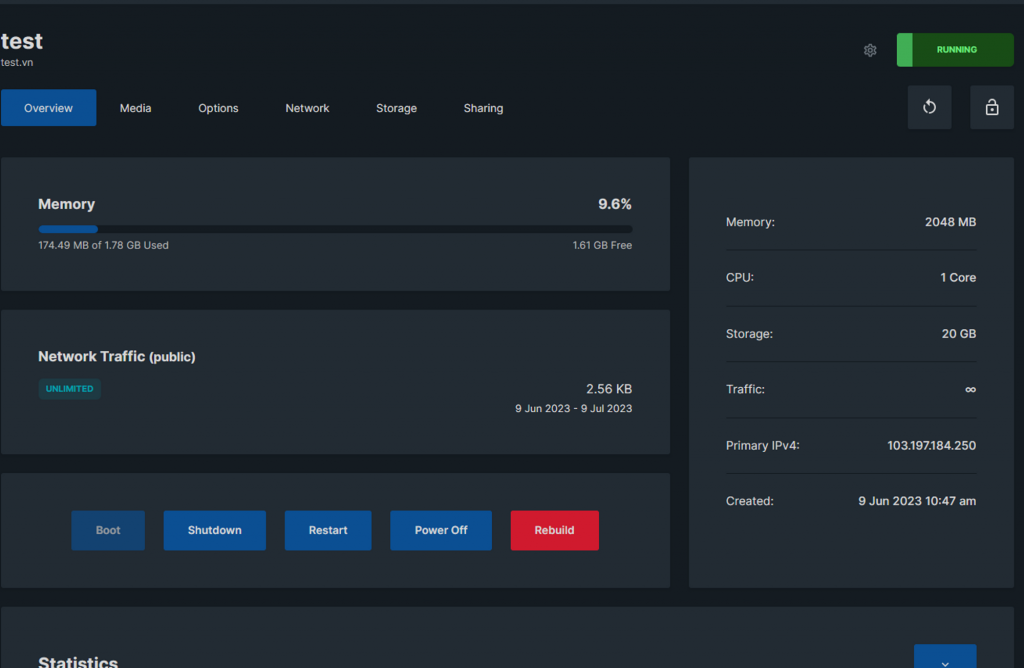Click the refresh circular arrow icon
Viewport: 1024px width, 668px height.
pos(929,107)
